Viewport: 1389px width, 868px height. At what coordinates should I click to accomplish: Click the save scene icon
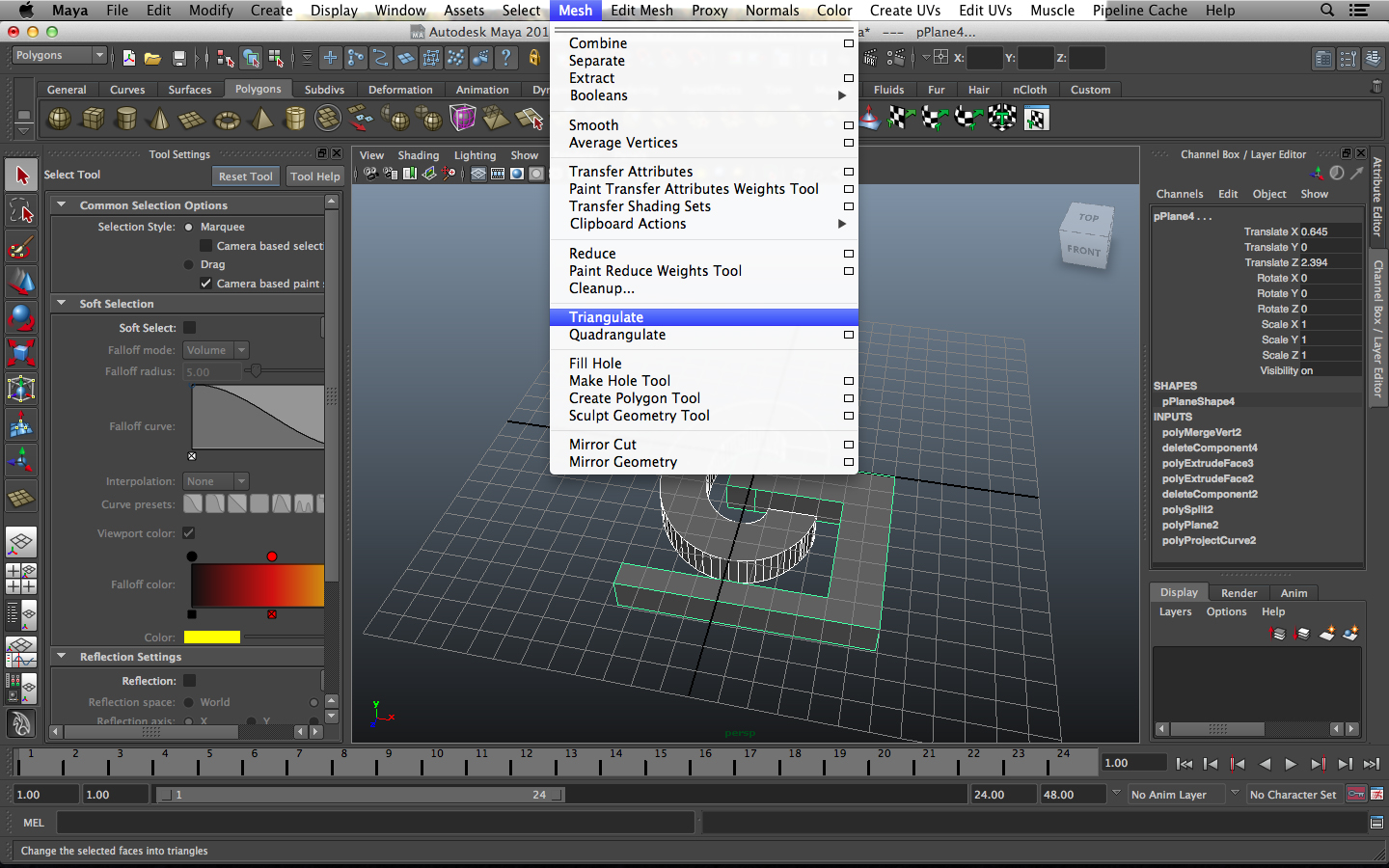pos(178,59)
